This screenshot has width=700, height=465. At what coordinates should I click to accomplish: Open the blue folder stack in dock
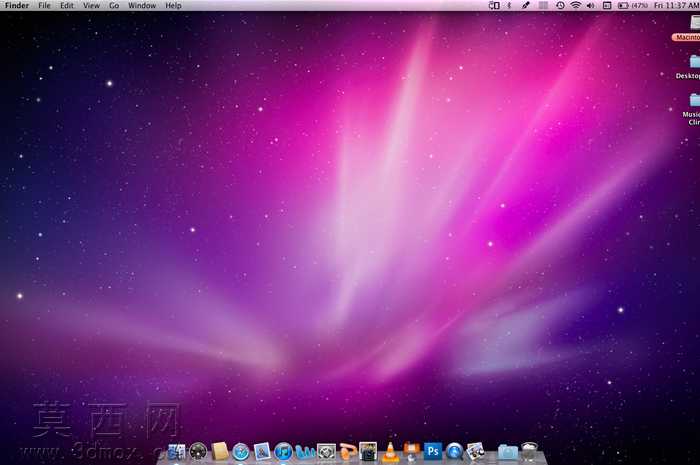(x=508, y=452)
